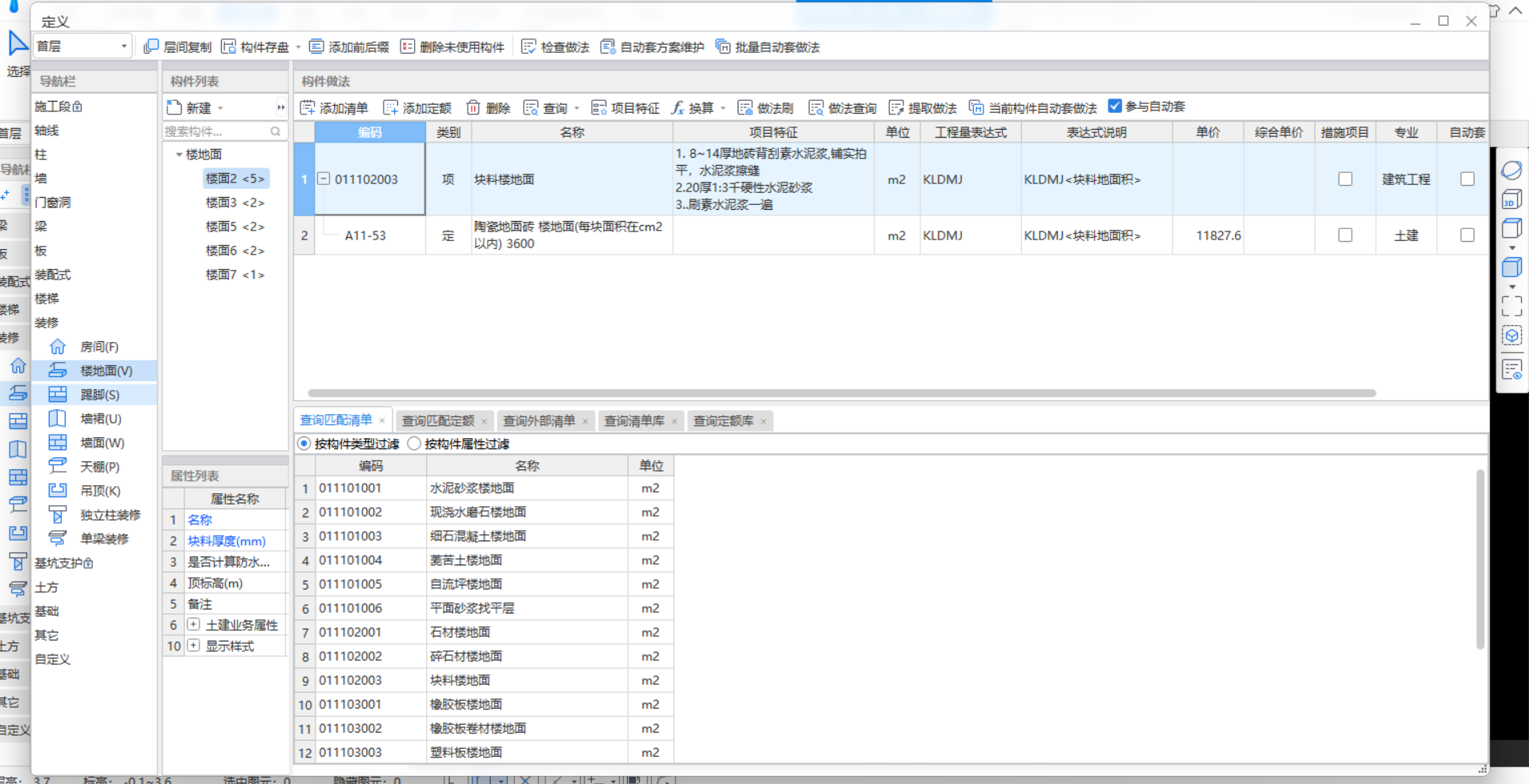Image resolution: width=1529 pixels, height=784 pixels.
Task: Select 按构件类型过滤 radio button
Action: (304, 444)
